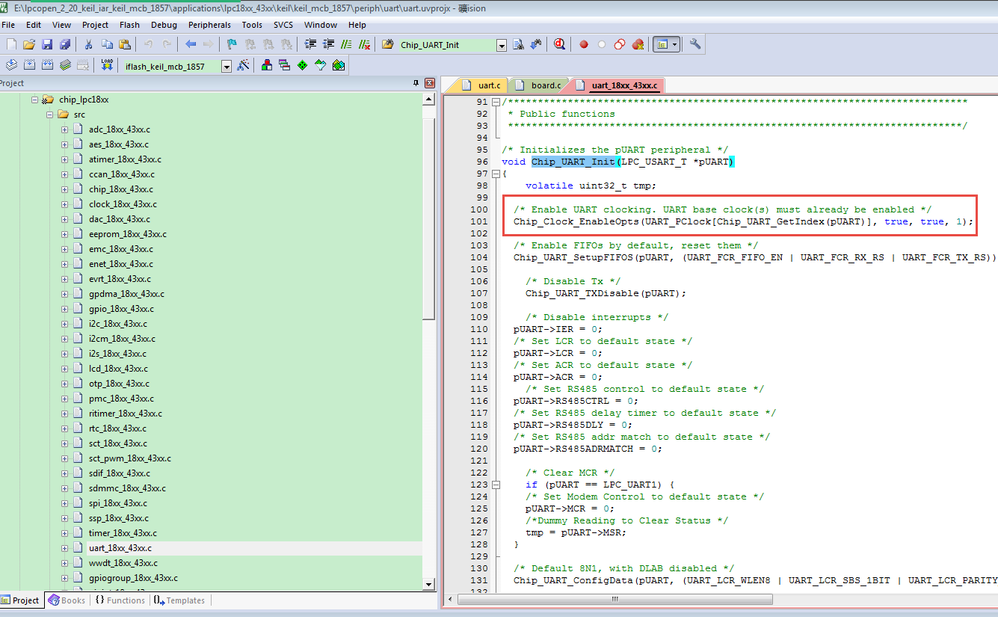The width and height of the screenshot is (998, 617).
Task: Click the Batch Build stacked icon
Action: (x=65, y=66)
